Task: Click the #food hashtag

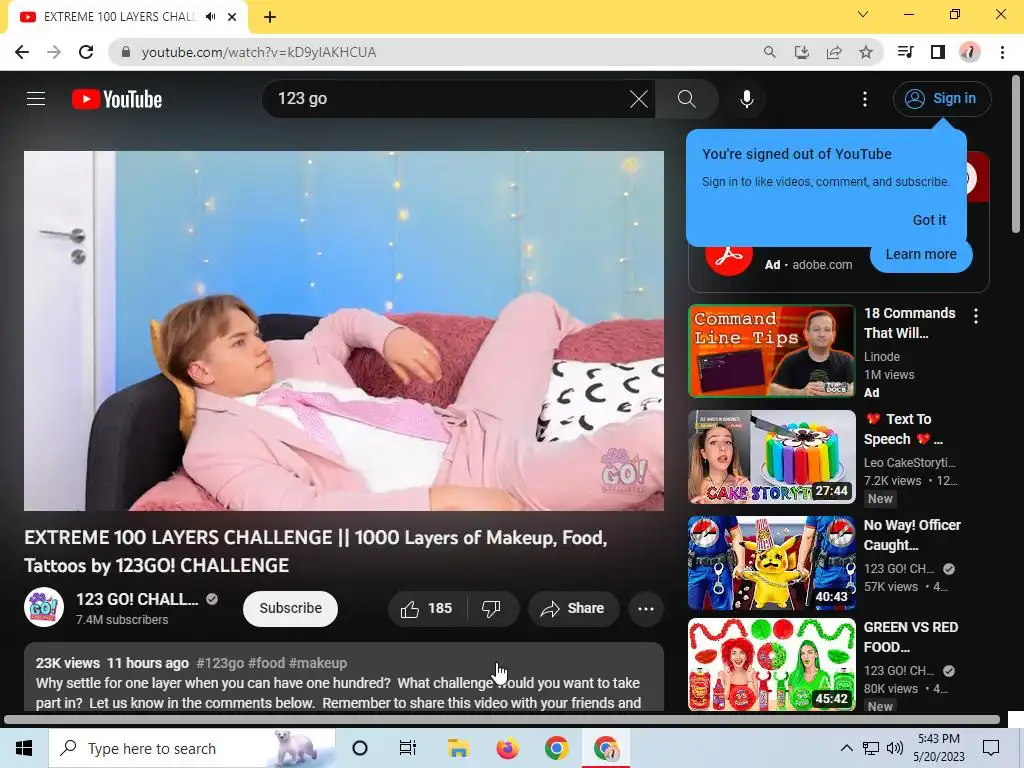Action: point(266,663)
